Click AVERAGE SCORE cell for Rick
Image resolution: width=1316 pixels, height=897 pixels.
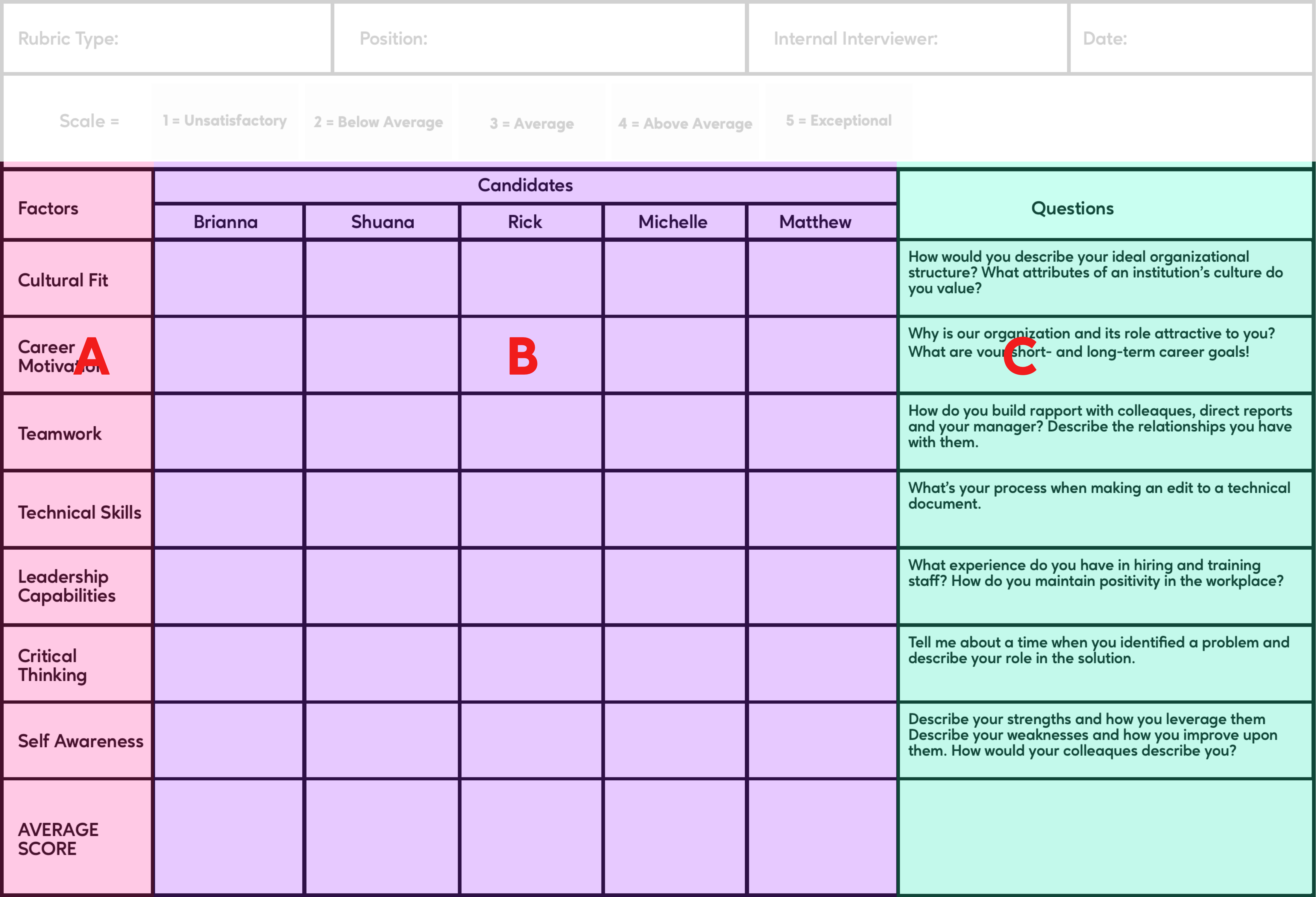531,837
